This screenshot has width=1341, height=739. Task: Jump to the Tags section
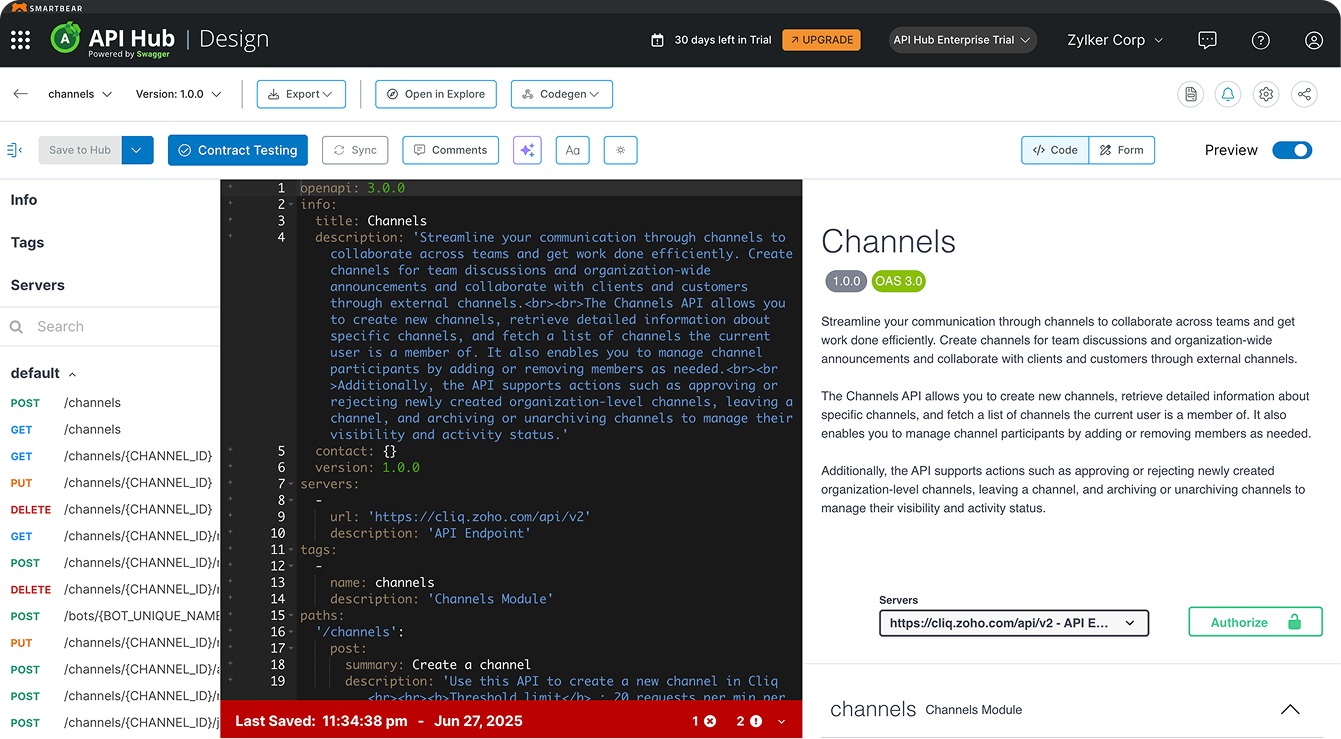click(x=27, y=243)
